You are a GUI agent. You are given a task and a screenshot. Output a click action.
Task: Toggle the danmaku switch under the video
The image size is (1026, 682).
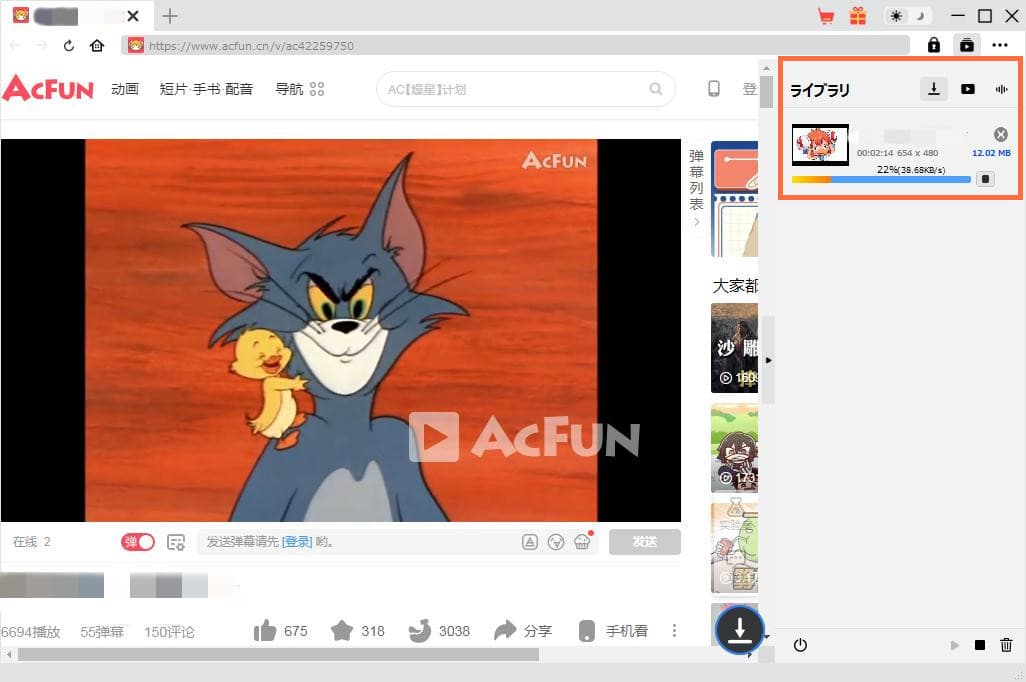[x=139, y=542]
